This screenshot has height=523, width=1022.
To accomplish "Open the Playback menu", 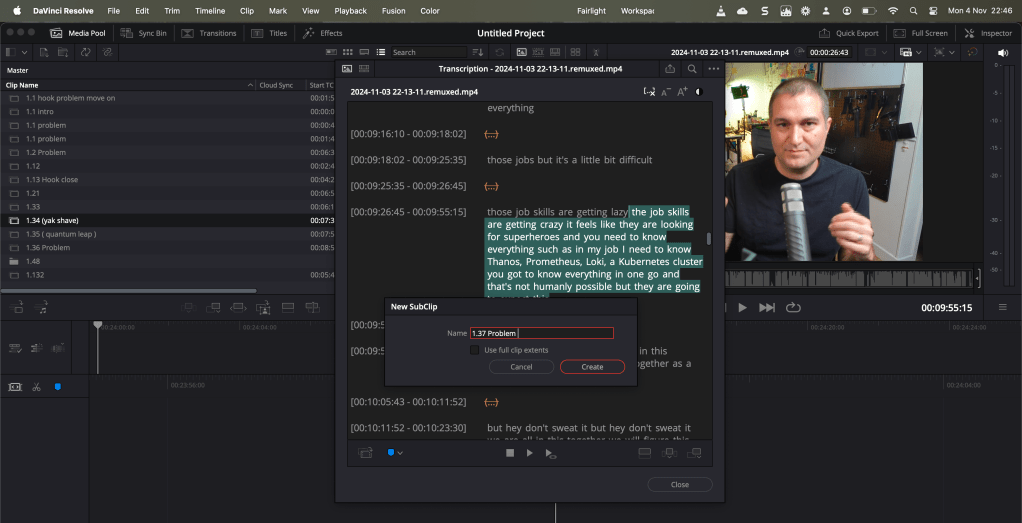I will [x=351, y=10].
